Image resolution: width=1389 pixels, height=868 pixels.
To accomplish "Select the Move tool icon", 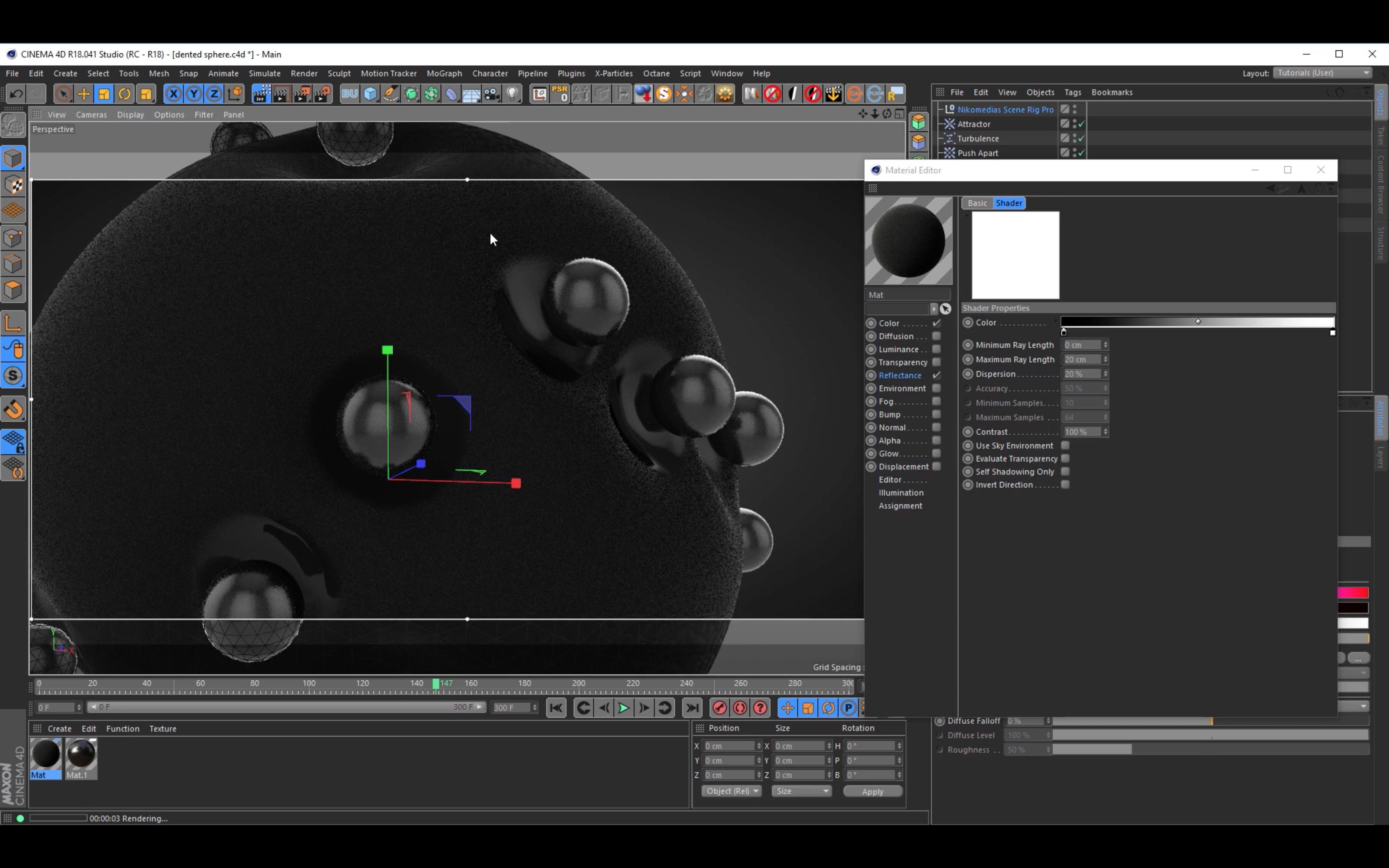I will [84, 93].
